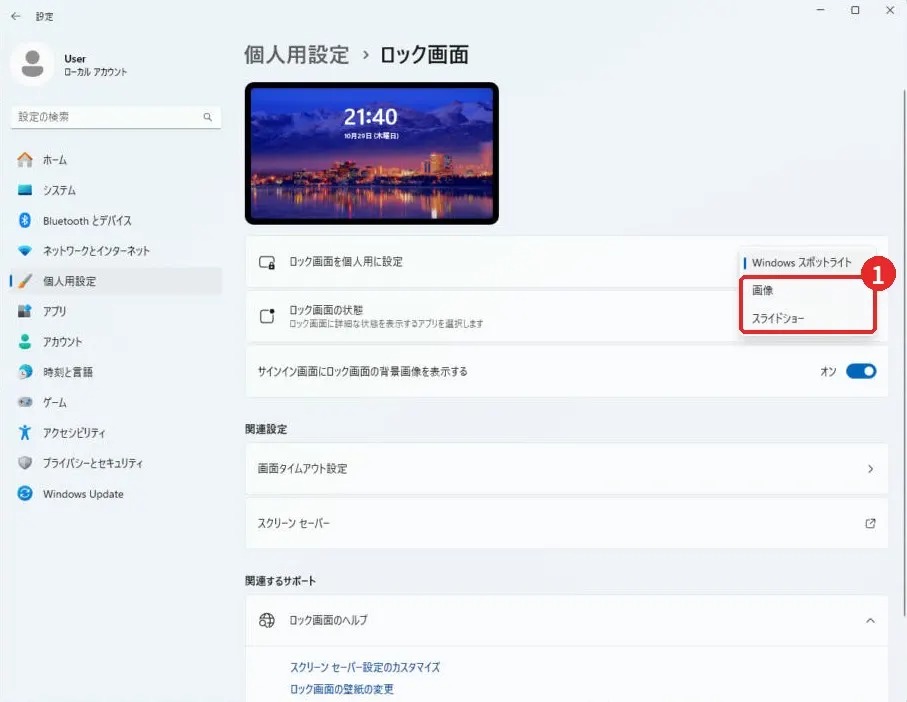Screen dimensions: 907x702
Task: Click the 個人用設定 brush icon
Action: click(x=25, y=281)
